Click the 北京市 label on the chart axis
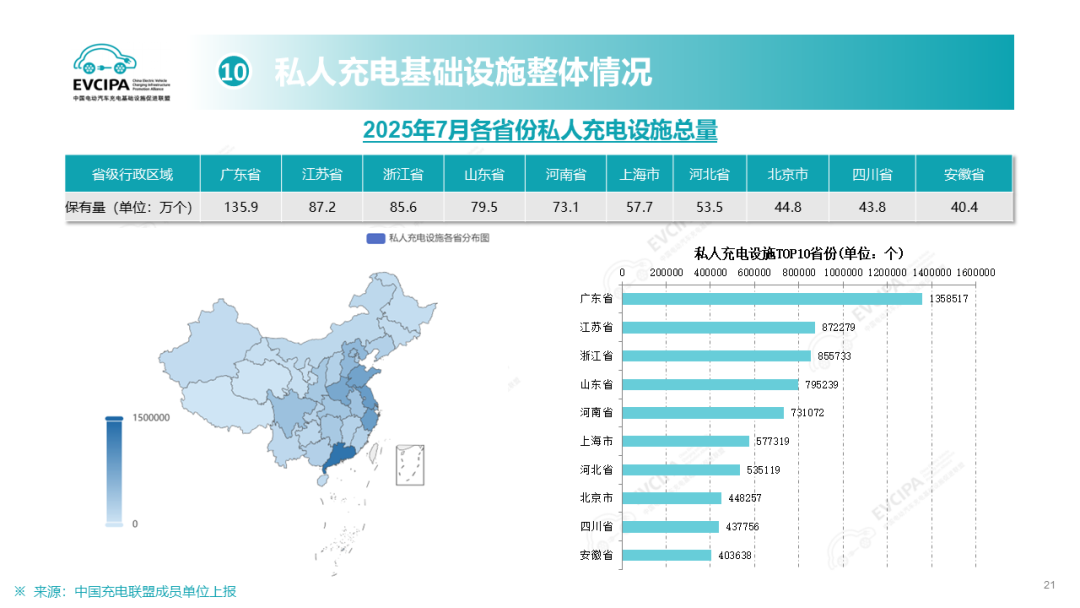The image size is (1080, 608). pos(596,498)
